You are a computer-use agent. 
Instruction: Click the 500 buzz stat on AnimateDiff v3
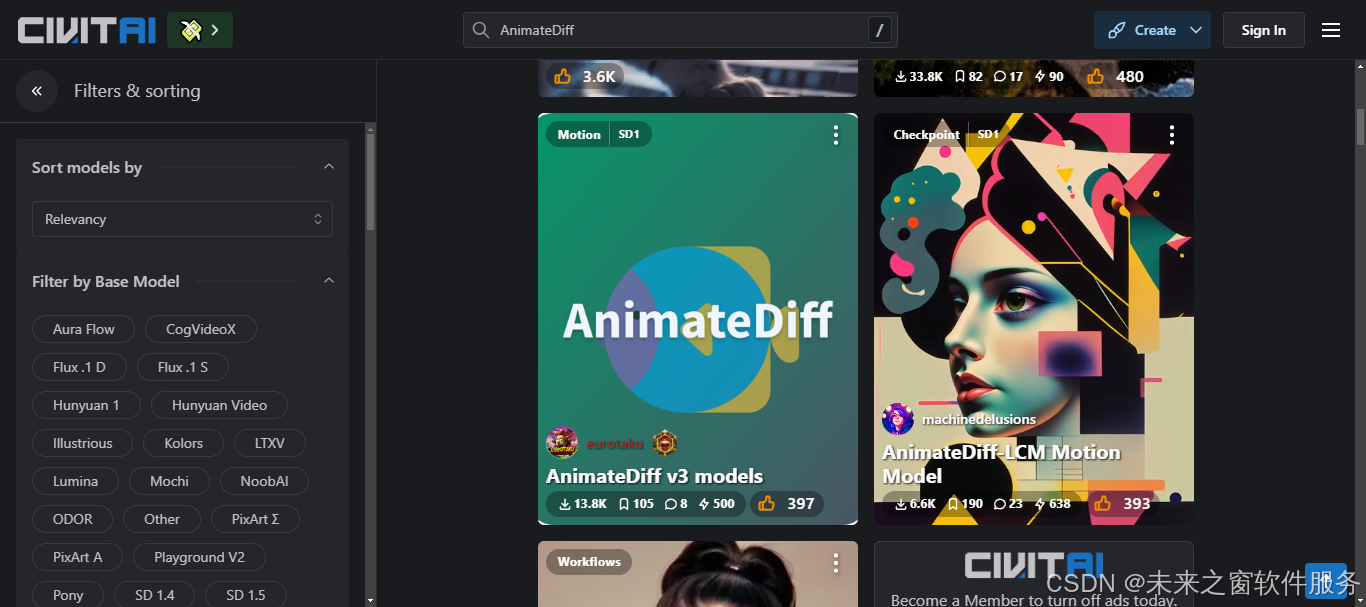[x=717, y=504]
